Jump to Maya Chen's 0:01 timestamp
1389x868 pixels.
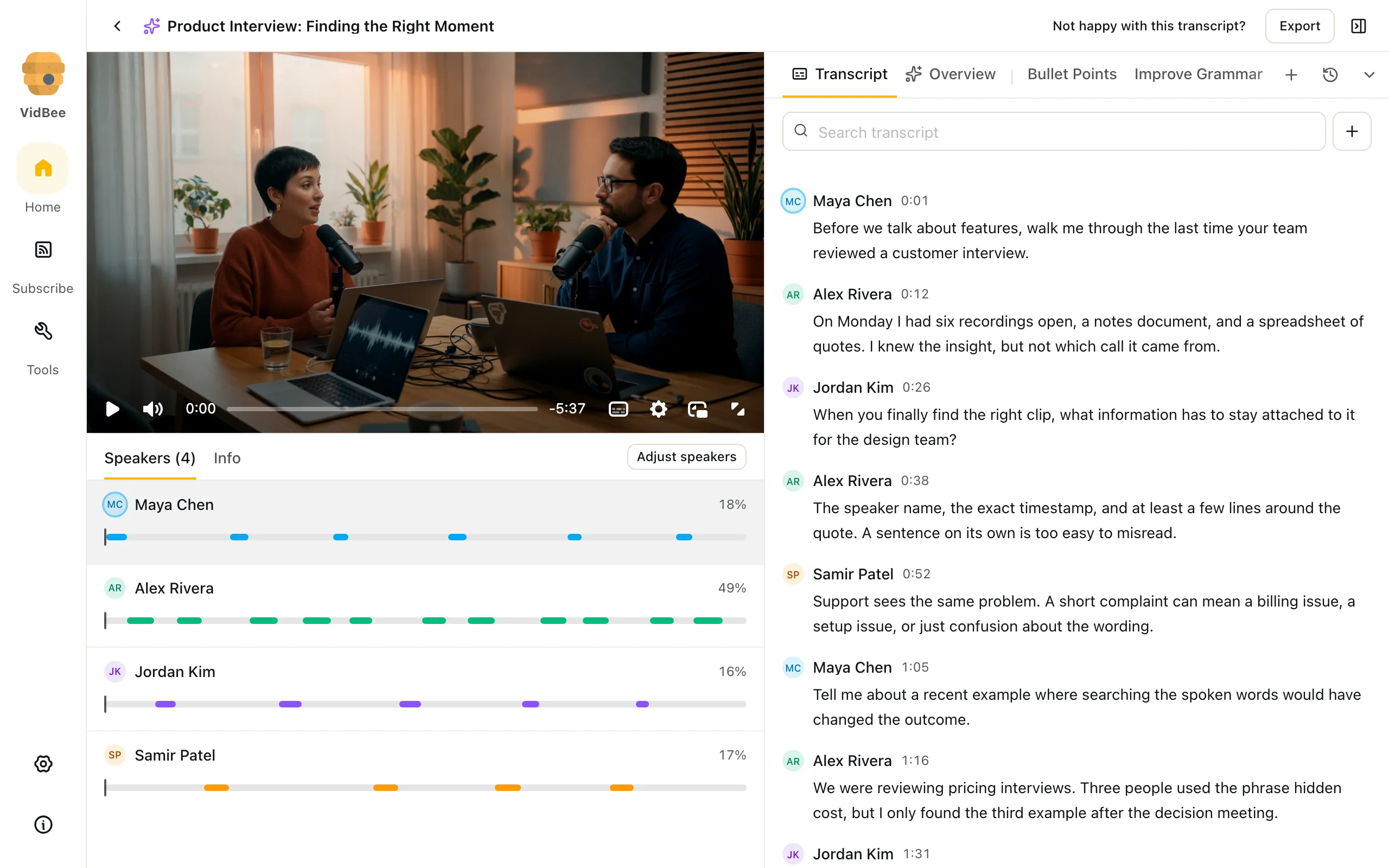(914, 200)
